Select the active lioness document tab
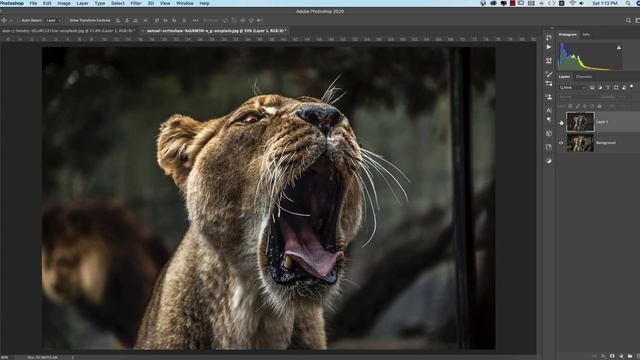640x360 pixels. [x=215, y=31]
